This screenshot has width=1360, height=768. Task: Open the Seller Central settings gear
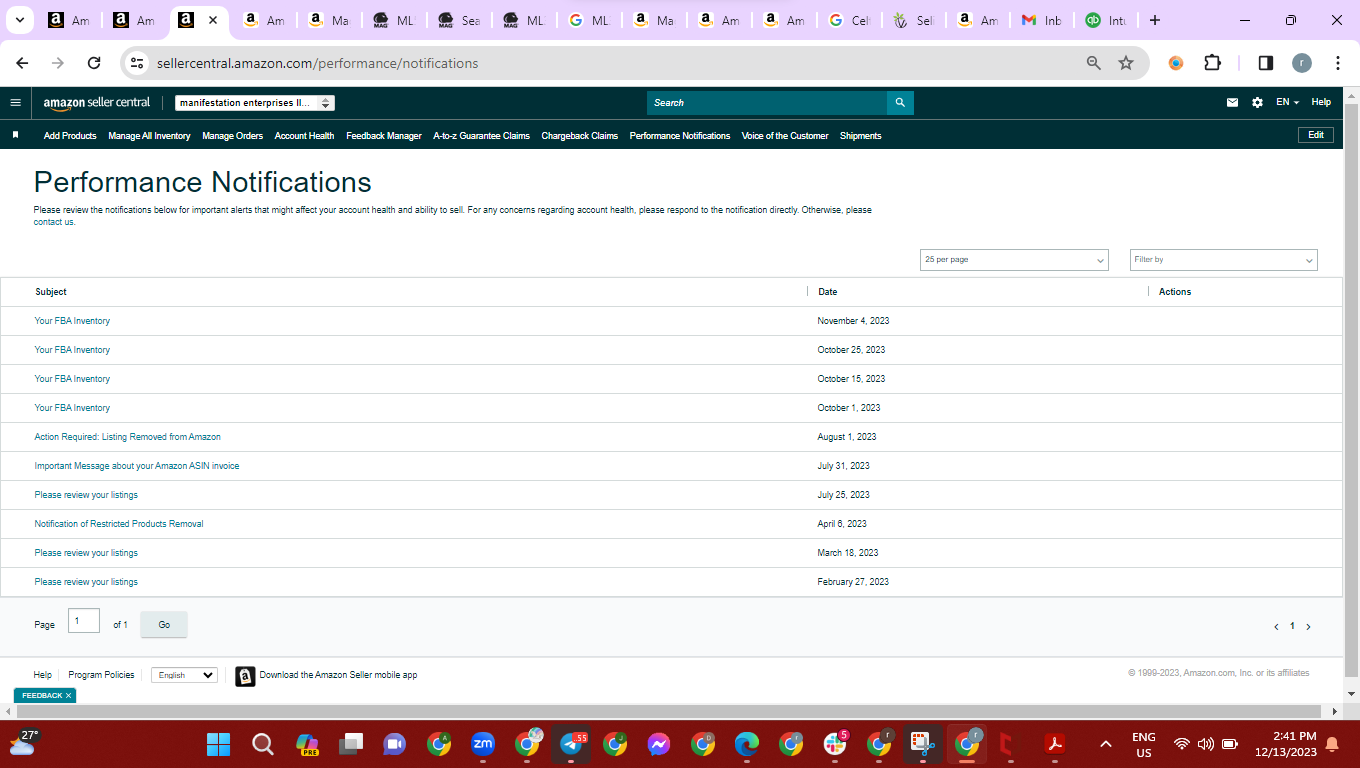click(x=1257, y=102)
